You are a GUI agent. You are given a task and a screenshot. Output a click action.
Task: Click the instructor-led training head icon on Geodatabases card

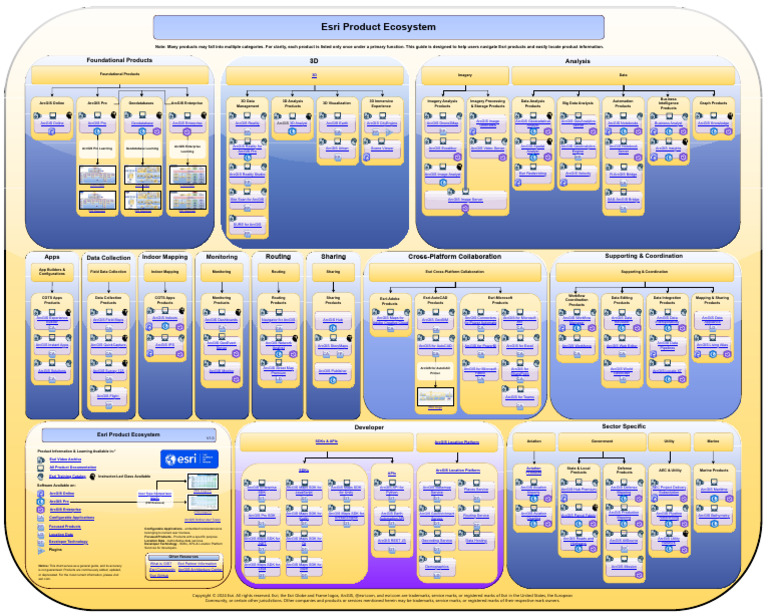pyautogui.click(x=159, y=115)
